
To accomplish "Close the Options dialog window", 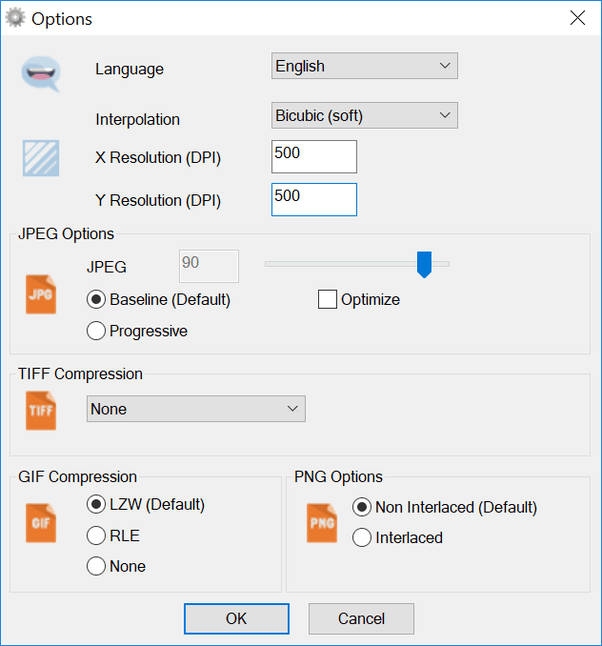I will click(x=578, y=18).
